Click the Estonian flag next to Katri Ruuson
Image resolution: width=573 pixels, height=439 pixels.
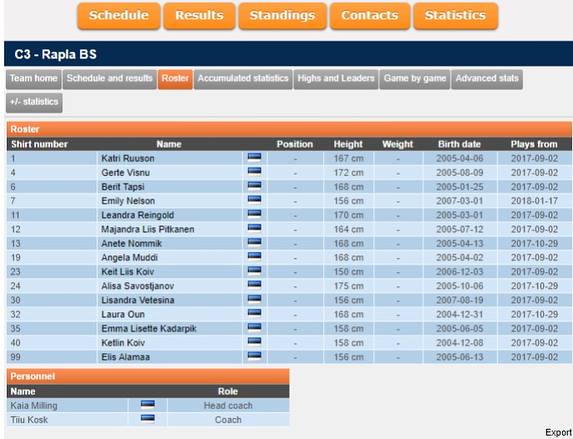254,158
